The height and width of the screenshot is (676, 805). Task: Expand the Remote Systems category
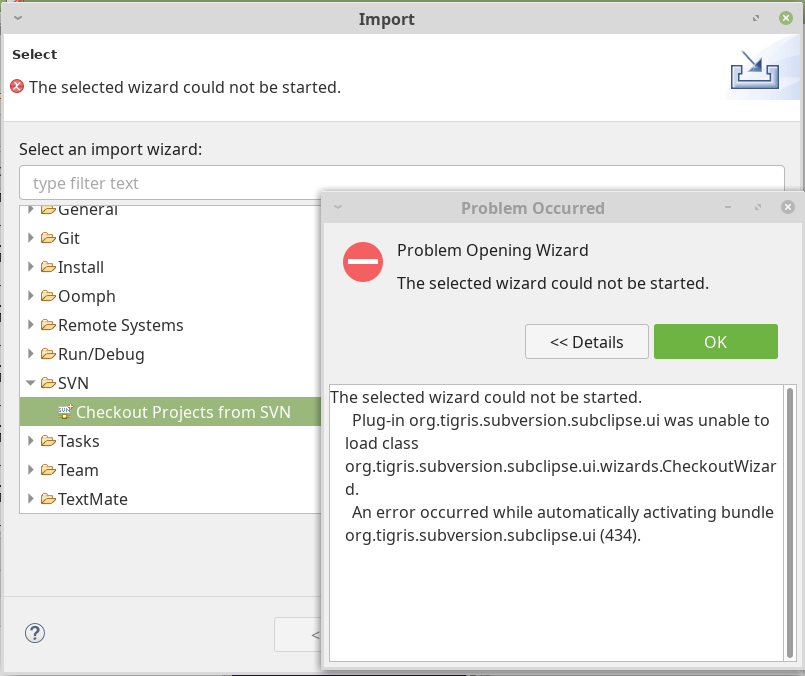(30, 324)
